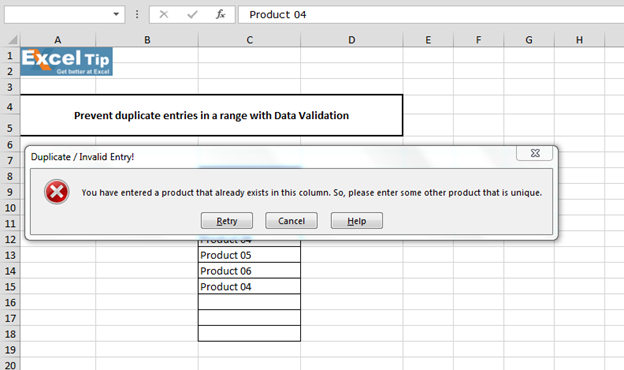Click the Select All corner triangle
The image size is (624, 370).
pyautogui.click(x=13, y=40)
